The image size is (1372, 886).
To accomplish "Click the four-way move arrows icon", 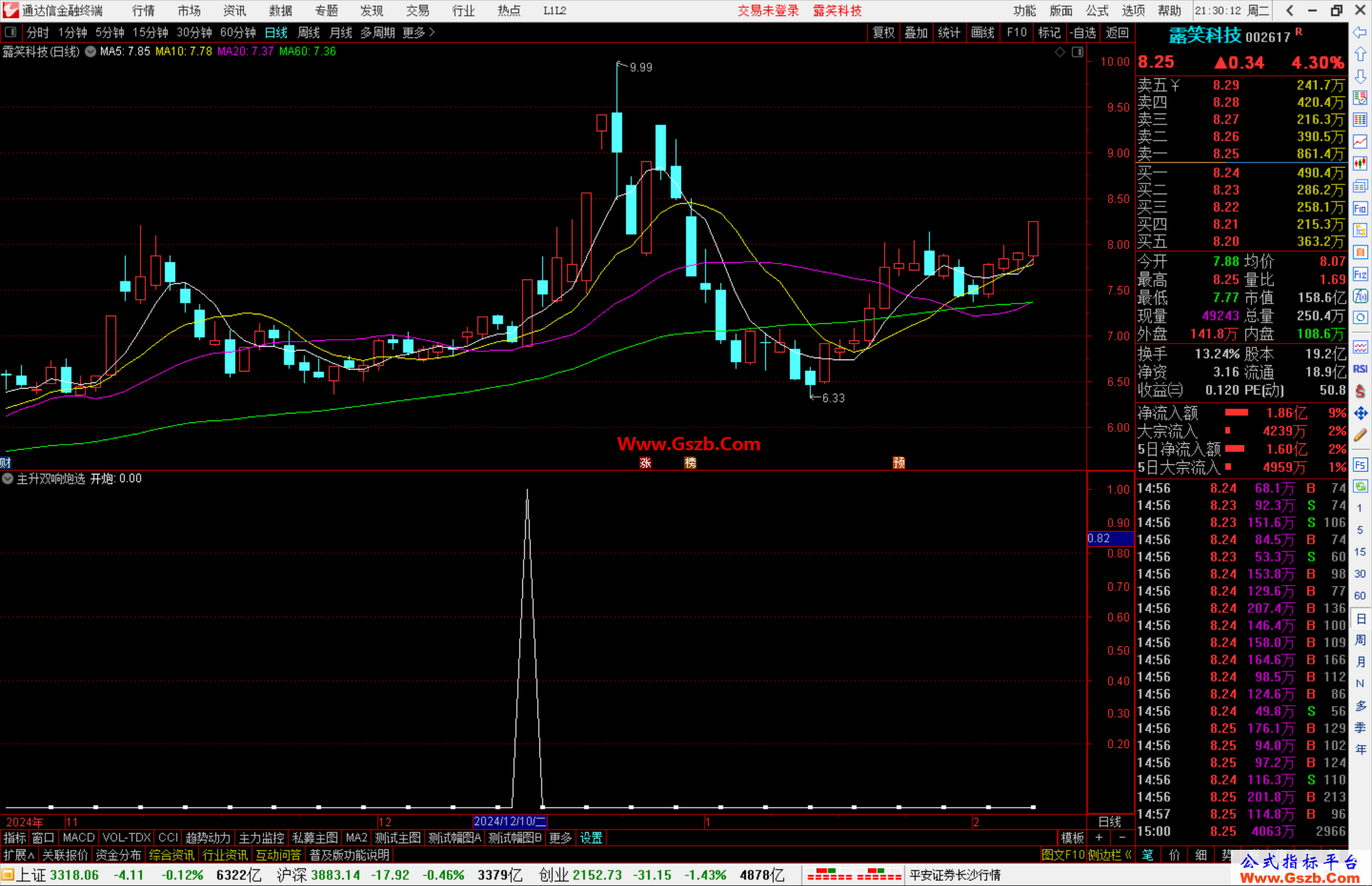I will (x=1360, y=413).
